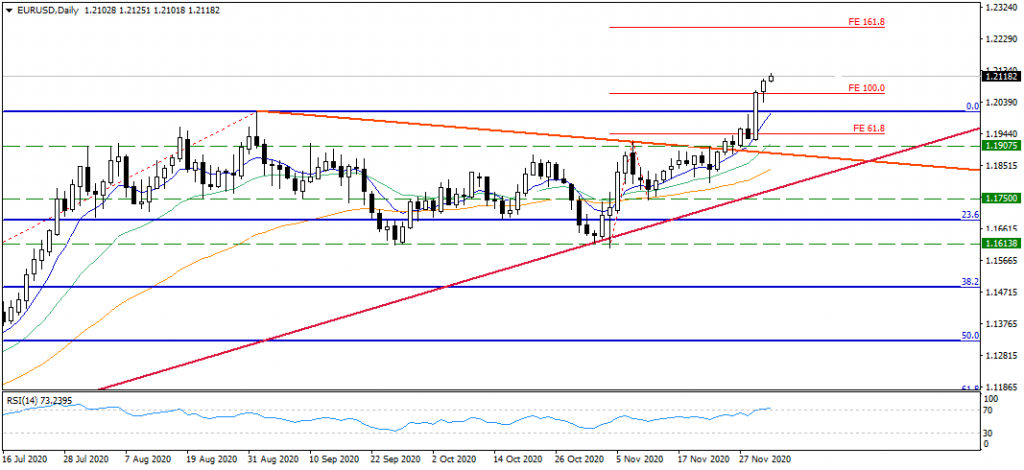
Task: Click the 23.6 Fibonacci retracement label
Action: (969, 214)
